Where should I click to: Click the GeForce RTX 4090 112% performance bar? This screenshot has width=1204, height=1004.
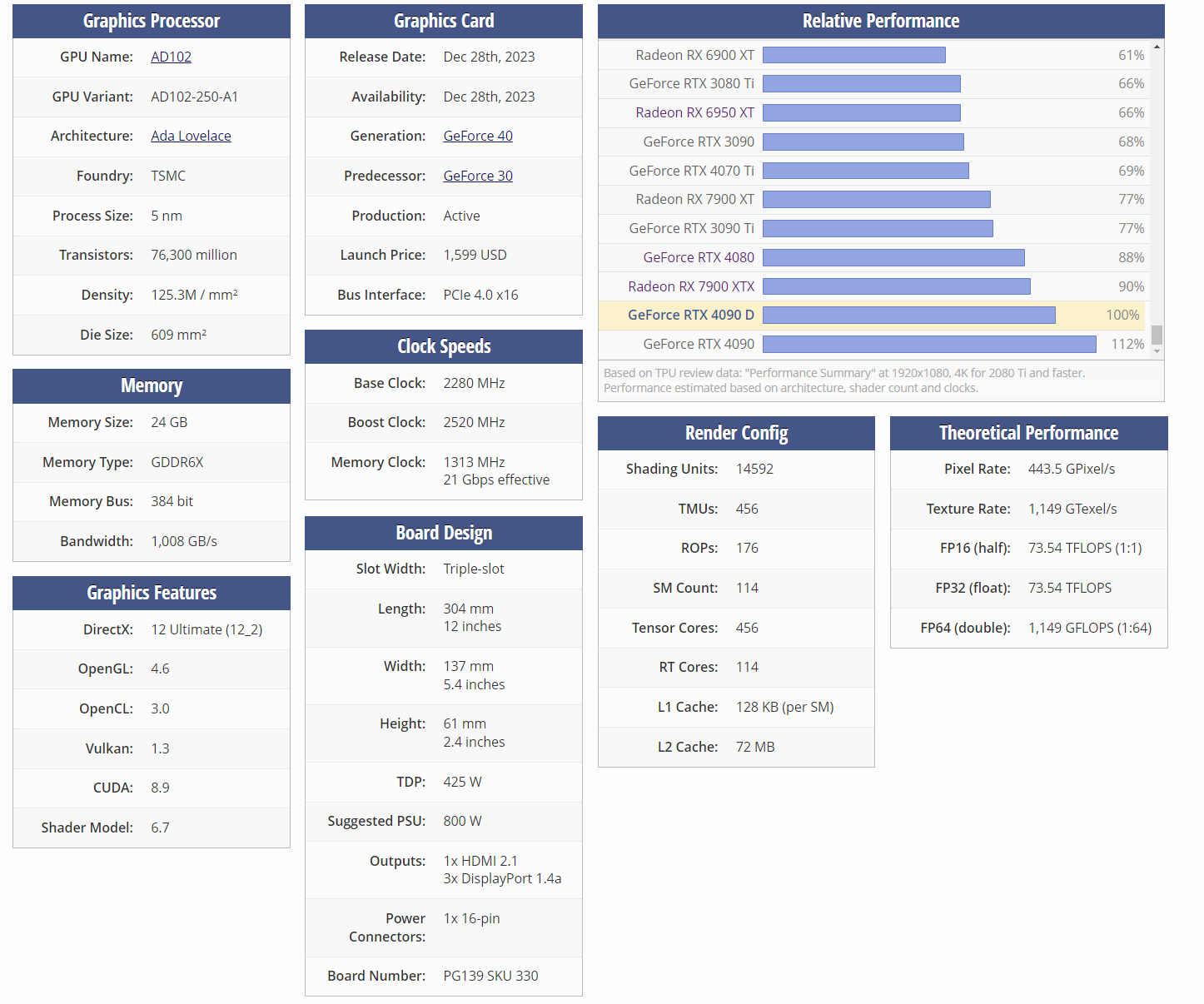coord(929,344)
